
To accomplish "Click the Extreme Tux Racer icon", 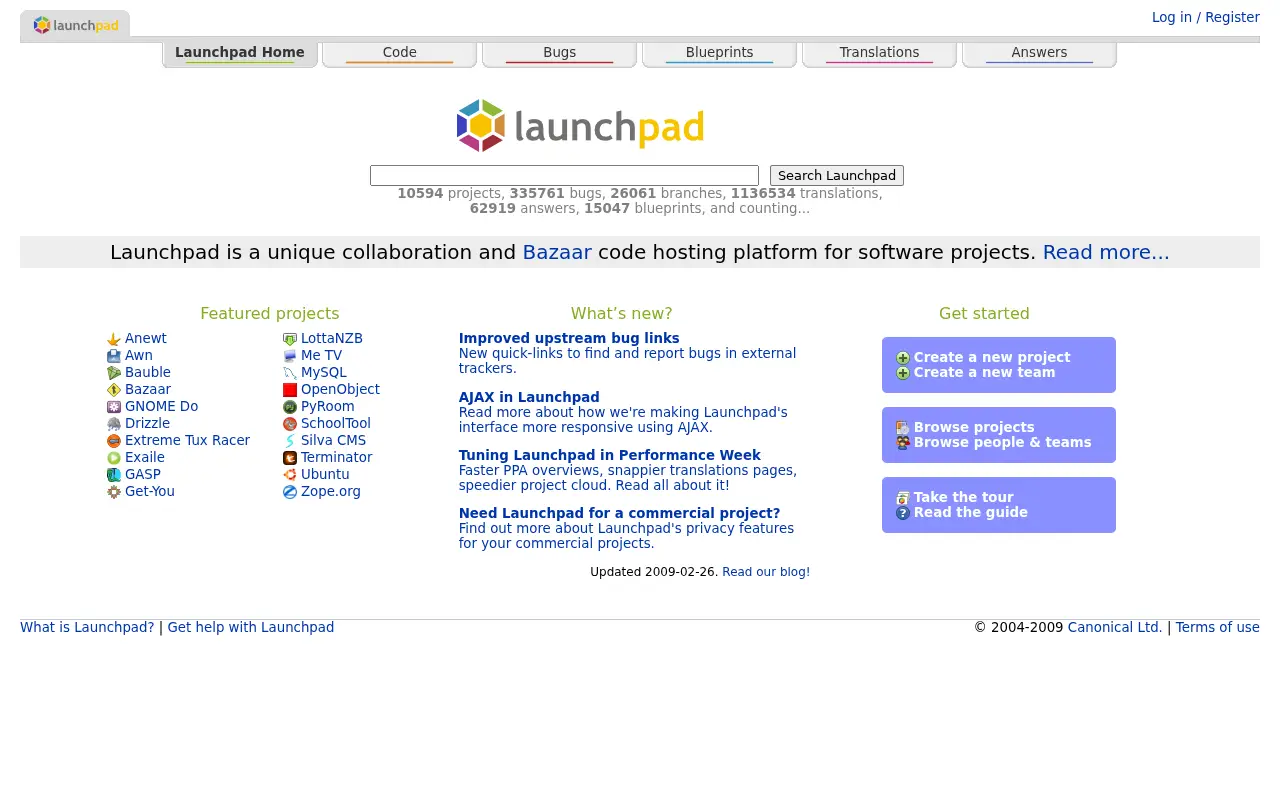I will tap(114, 441).
